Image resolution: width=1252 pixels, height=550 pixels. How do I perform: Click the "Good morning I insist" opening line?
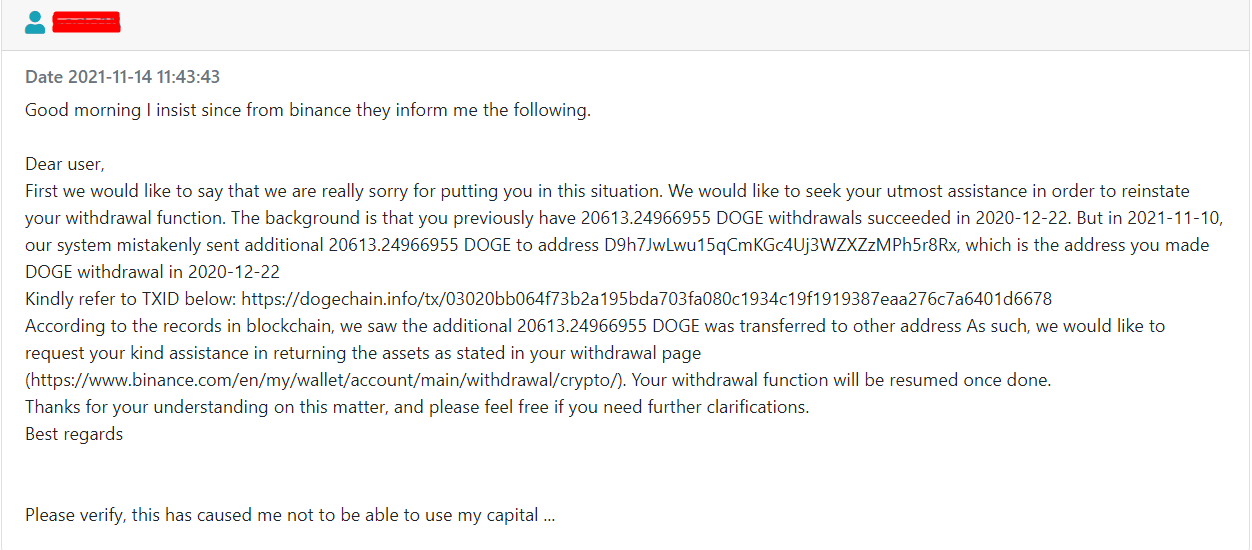(308, 110)
